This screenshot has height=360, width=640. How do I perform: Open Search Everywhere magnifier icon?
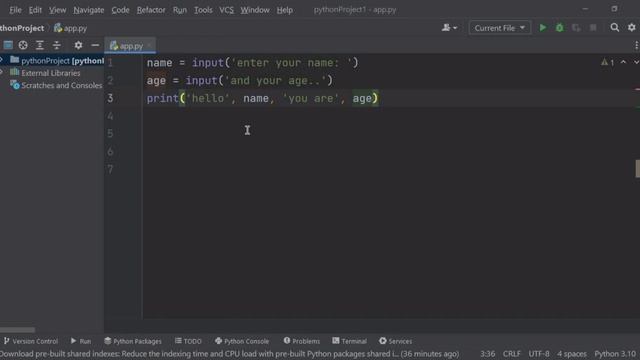[x=614, y=27]
